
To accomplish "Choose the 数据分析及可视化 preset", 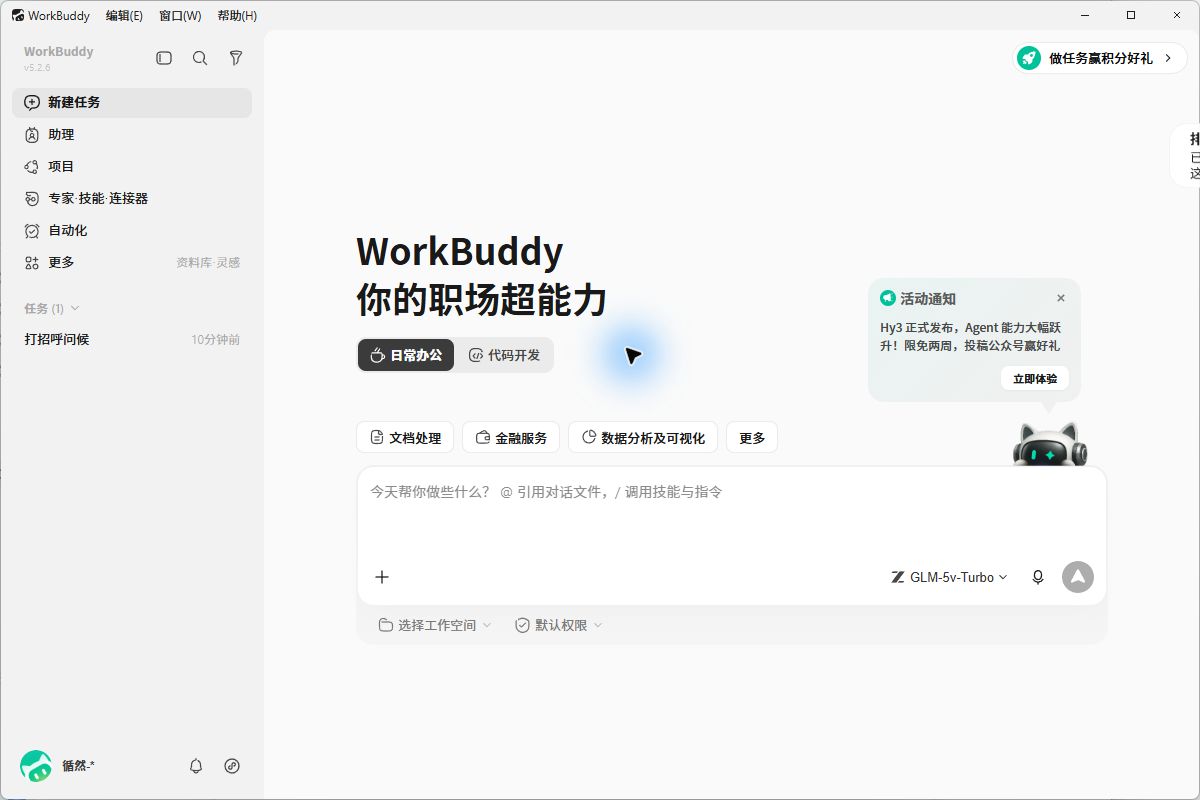I will click(643, 438).
